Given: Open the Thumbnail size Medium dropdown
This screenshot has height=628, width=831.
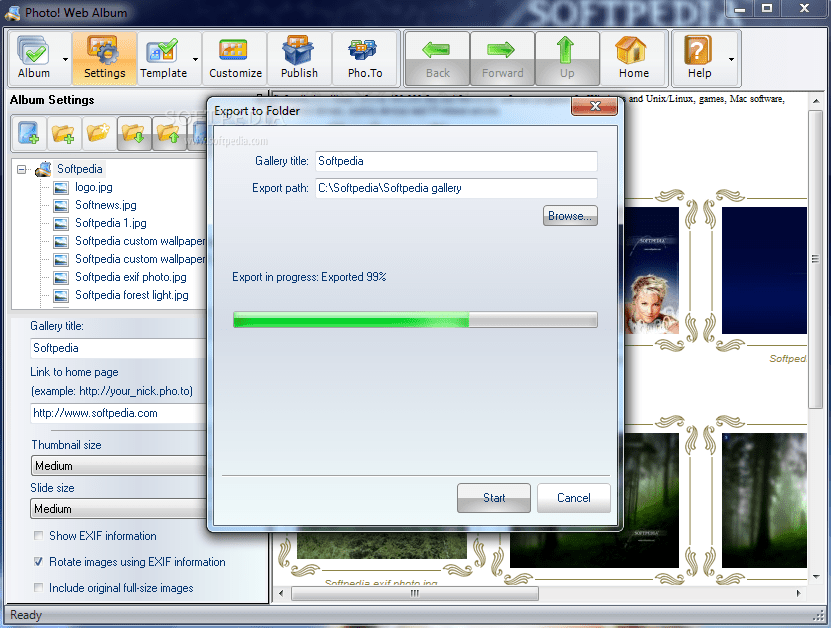Looking at the screenshot, I should pos(119,466).
